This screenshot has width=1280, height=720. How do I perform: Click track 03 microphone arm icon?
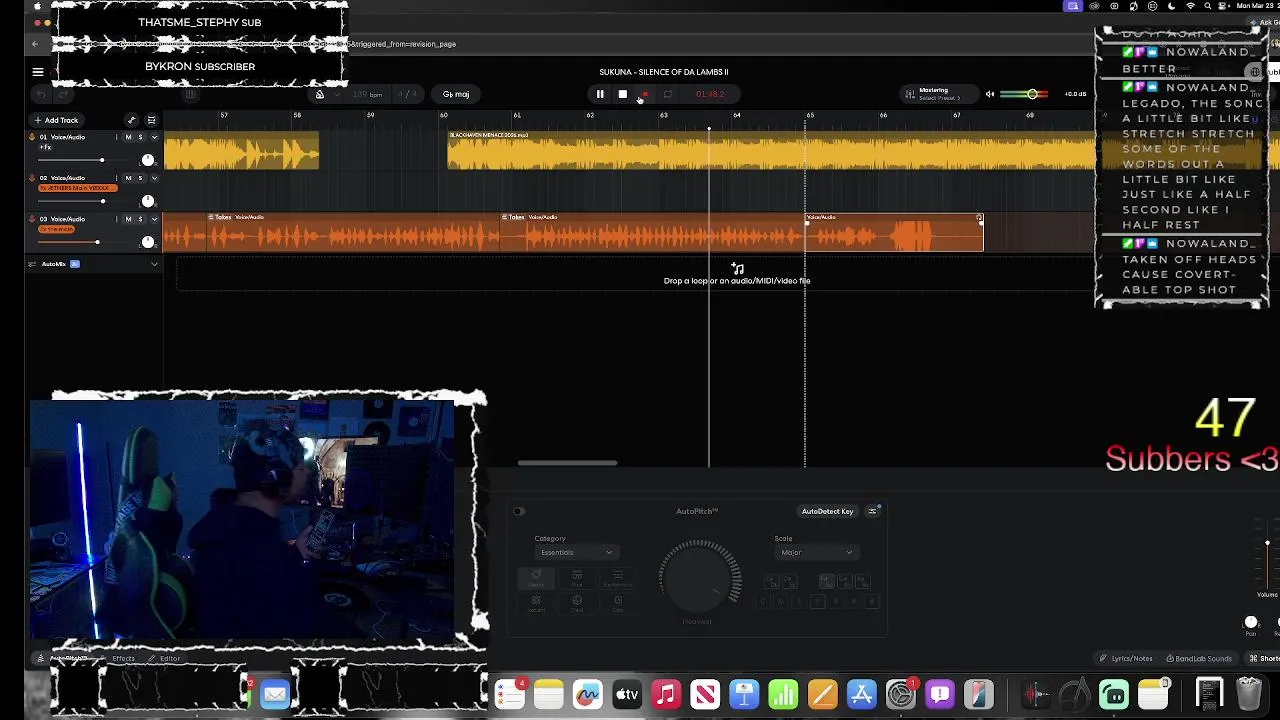[x=32, y=219]
